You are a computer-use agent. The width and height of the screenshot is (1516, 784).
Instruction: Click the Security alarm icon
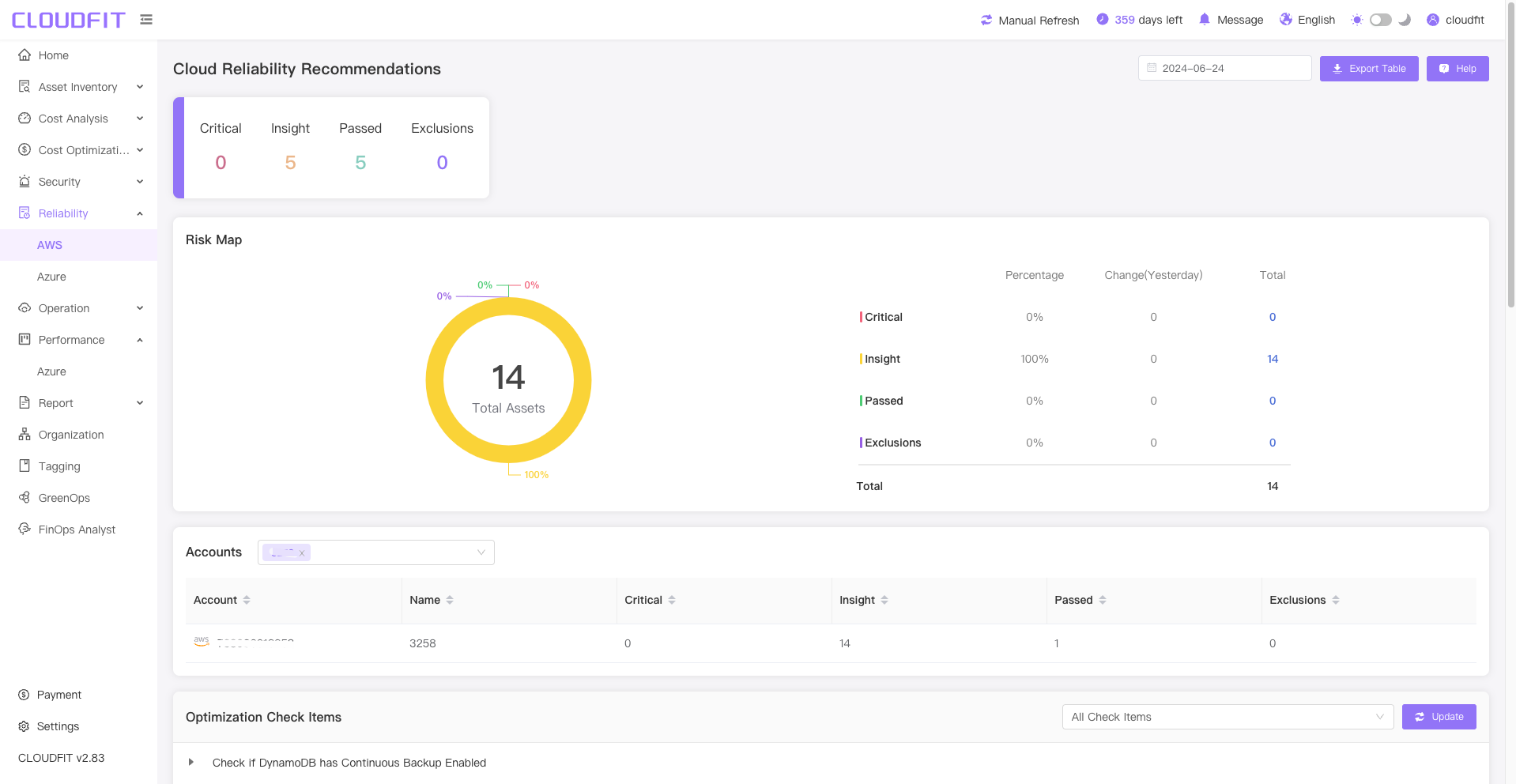point(25,182)
